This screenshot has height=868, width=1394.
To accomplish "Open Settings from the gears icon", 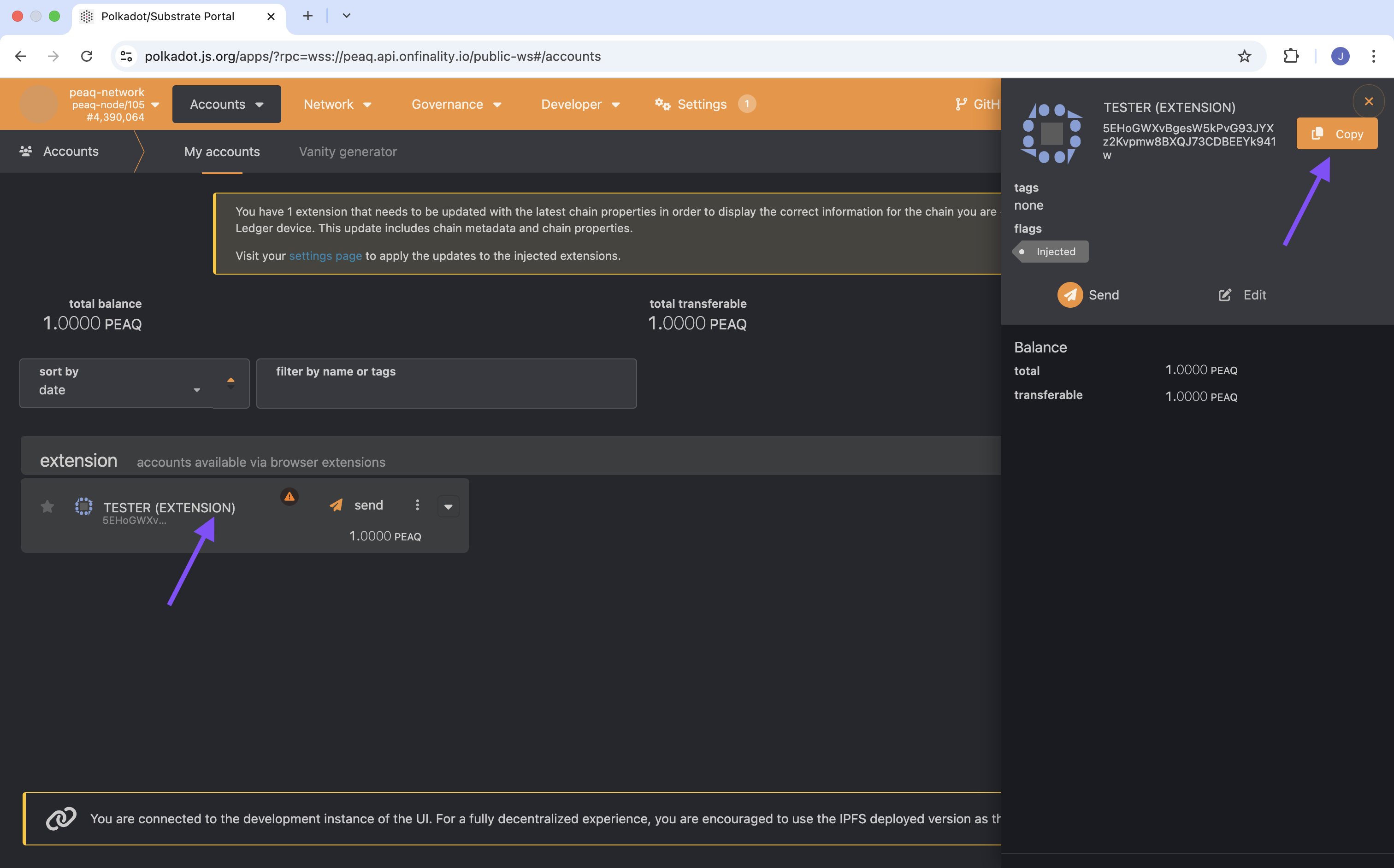I will coord(662,105).
